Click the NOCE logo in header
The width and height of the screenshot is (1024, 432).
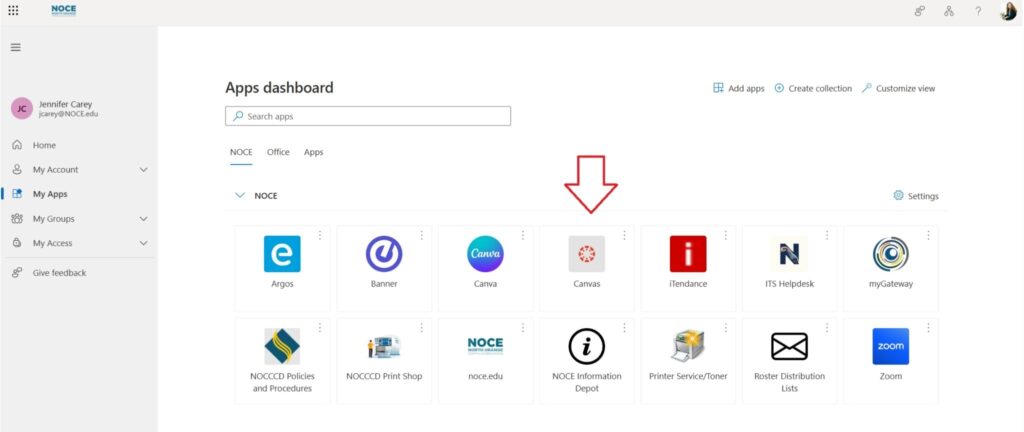point(63,10)
